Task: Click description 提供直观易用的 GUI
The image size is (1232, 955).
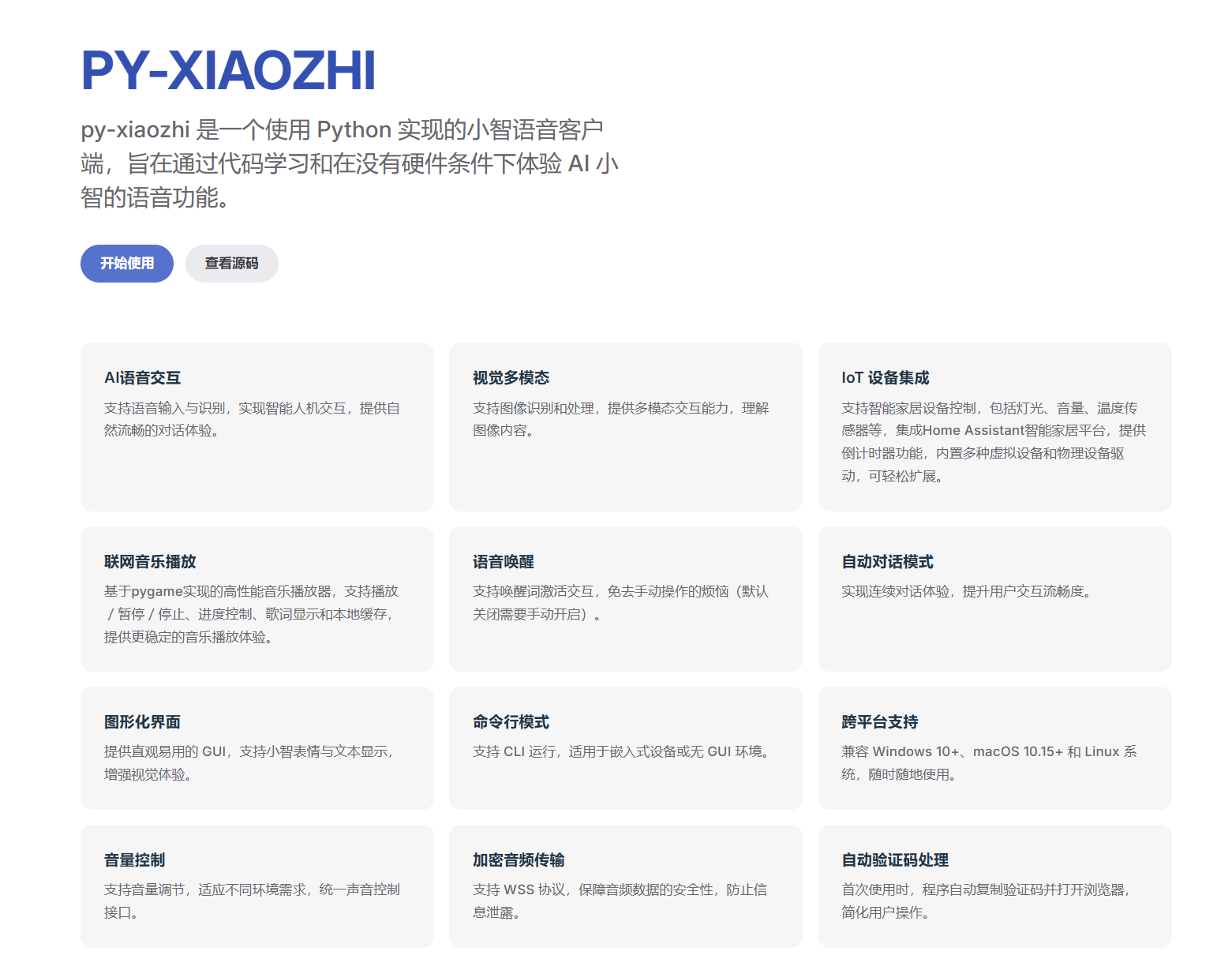Action: point(250,763)
